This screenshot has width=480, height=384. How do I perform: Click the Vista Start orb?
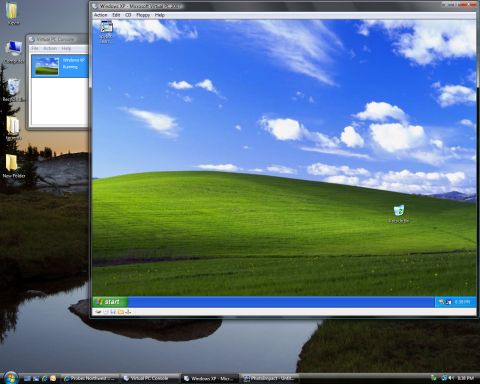(11, 378)
